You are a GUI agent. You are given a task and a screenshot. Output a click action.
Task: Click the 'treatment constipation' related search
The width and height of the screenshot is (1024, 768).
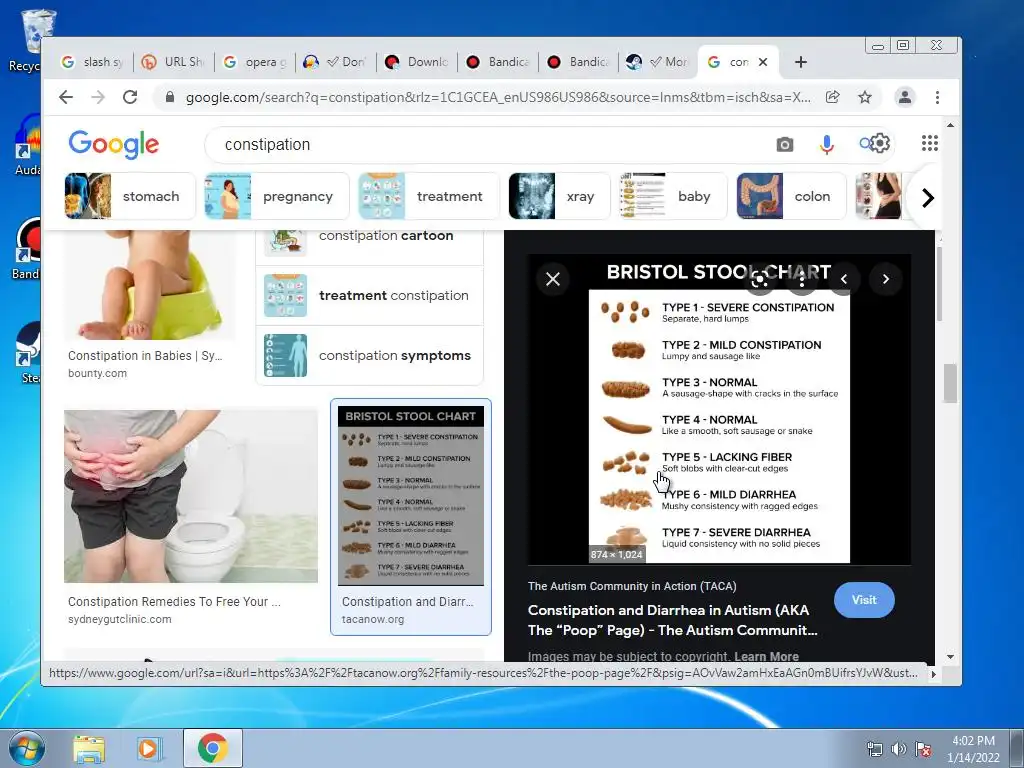(370, 295)
